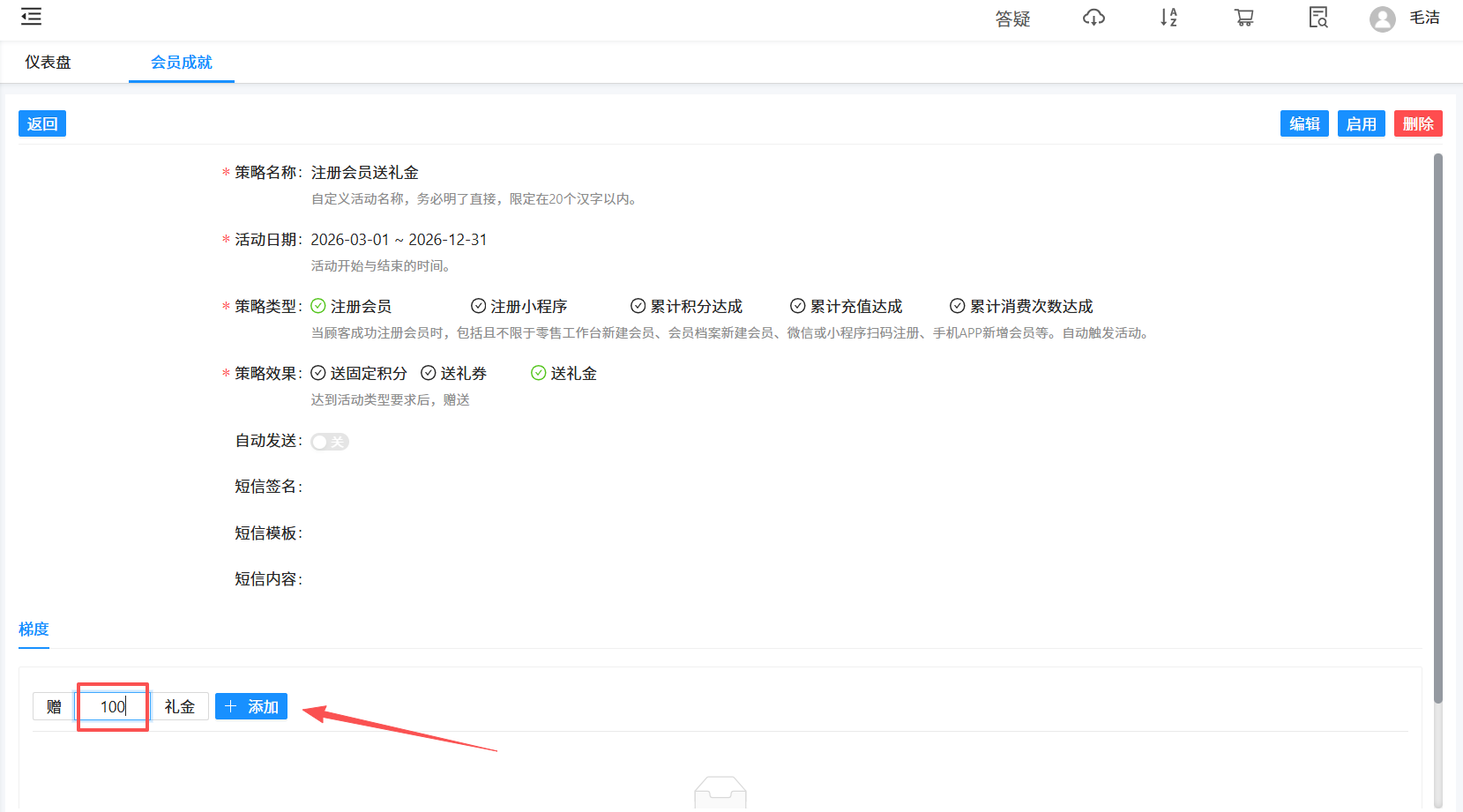This screenshot has width=1463, height=812.
Task: Click the user avatar for 毛洁
Action: (1382, 19)
